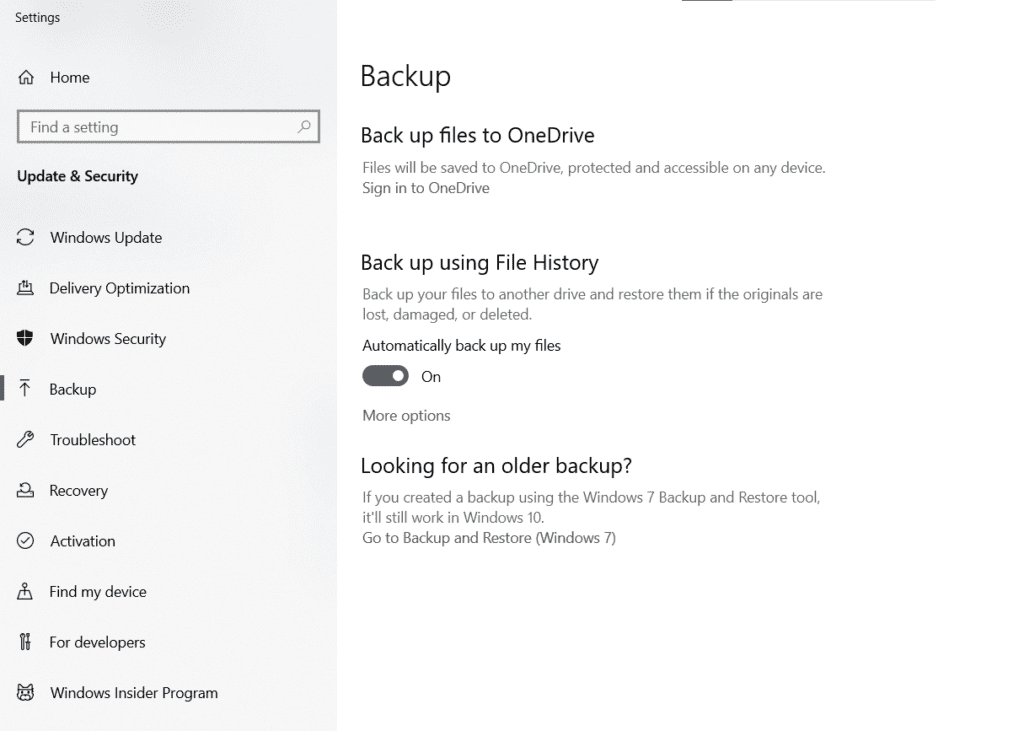Click inside the Find a setting search box
This screenshot has height=731, width=1024.
tap(160, 127)
